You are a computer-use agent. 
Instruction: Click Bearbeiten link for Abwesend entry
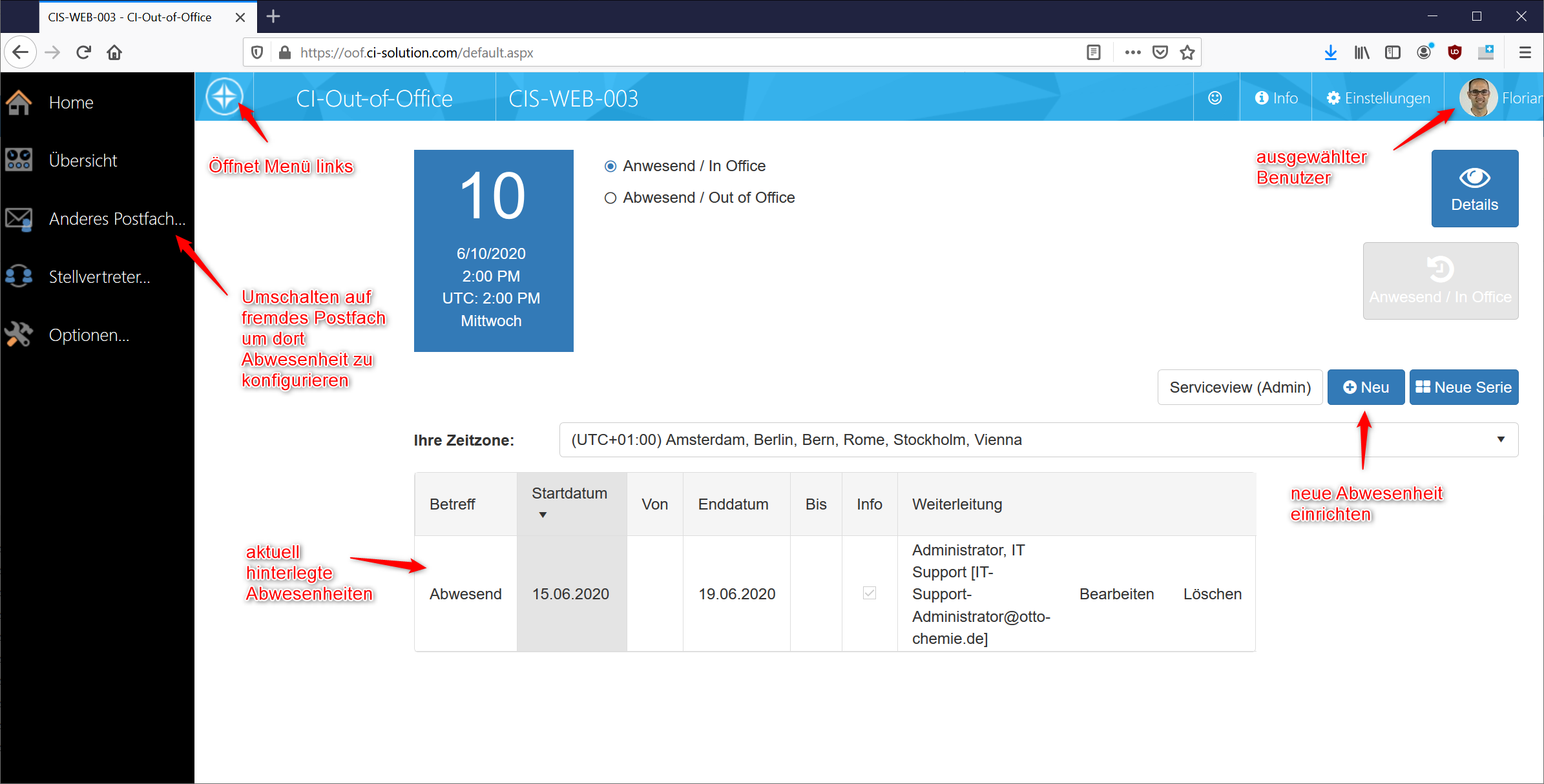tap(1116, 594)
